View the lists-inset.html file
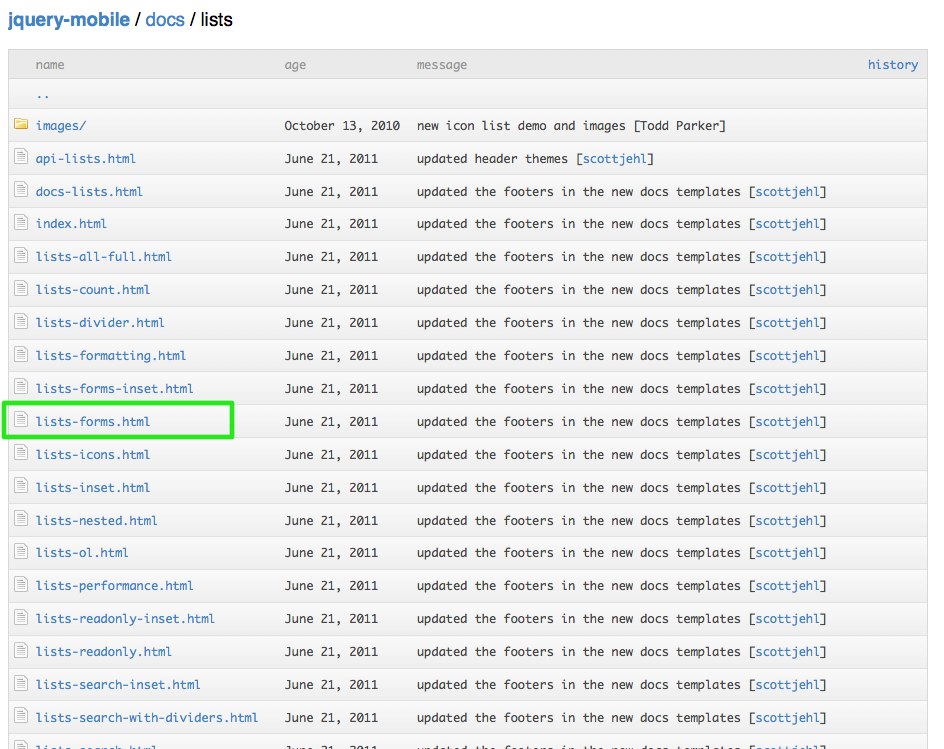Viewport: 944px width, 749px height. click(x=93, y=488)
